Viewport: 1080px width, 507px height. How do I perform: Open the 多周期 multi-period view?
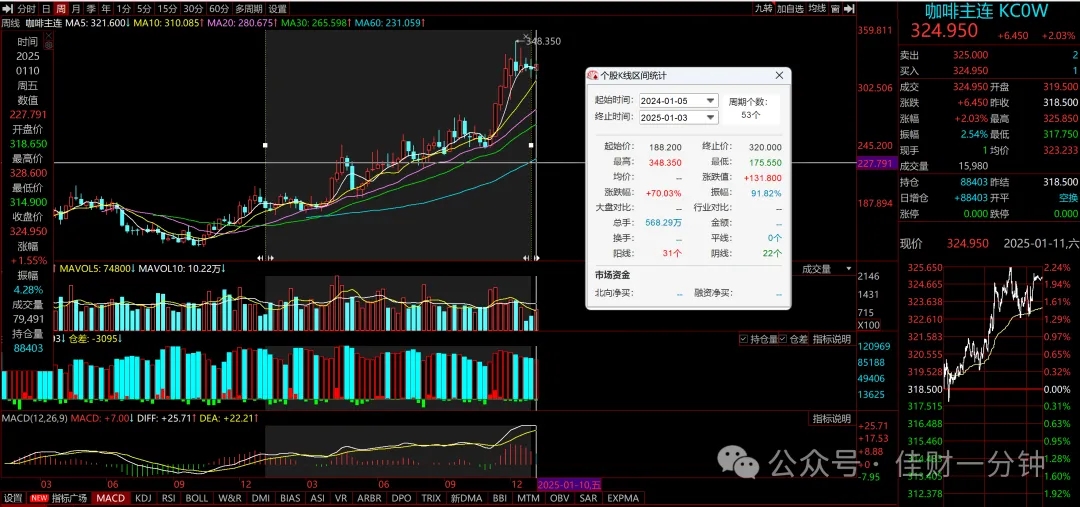click(x=248, y=9)
